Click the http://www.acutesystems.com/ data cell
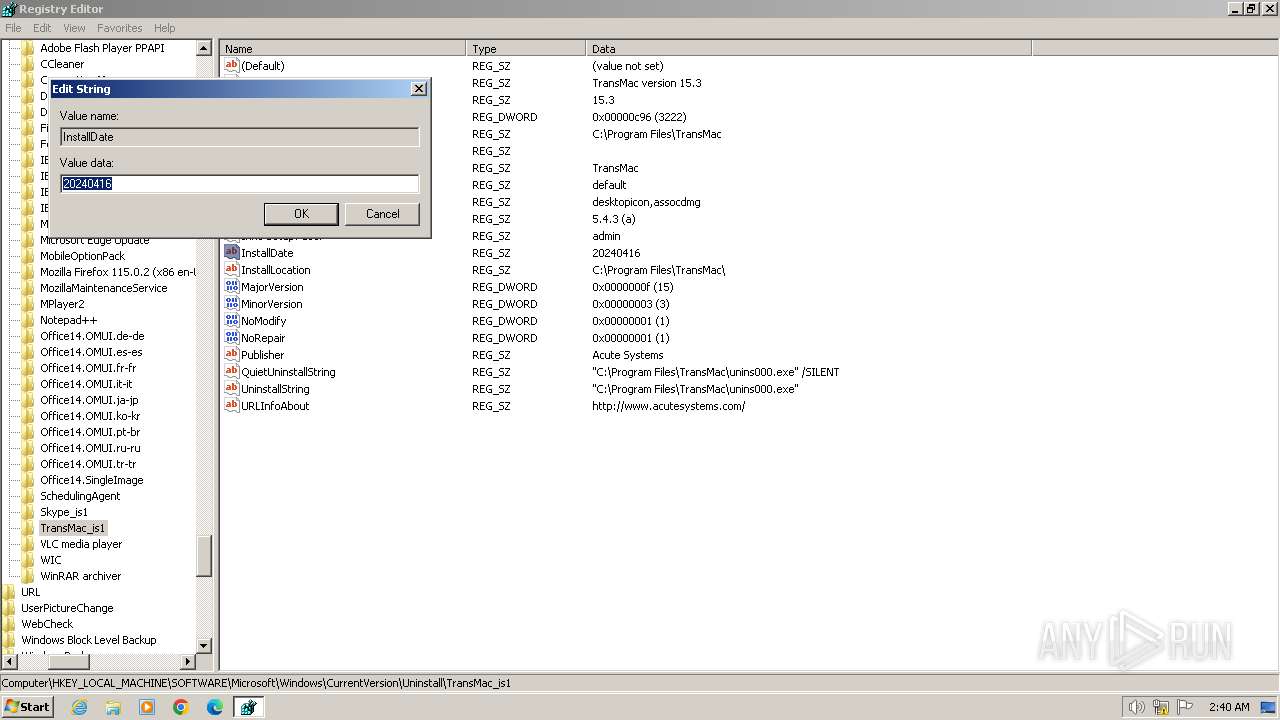The height and width of the screenshot is (720, 1280). (668, 406)
